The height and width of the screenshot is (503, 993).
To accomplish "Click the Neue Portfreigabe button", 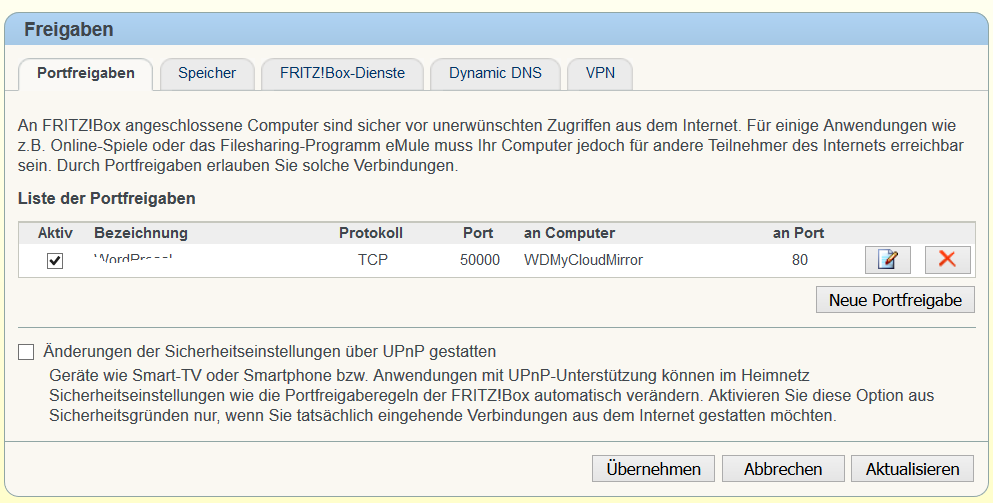I will [x=895, y=299].
